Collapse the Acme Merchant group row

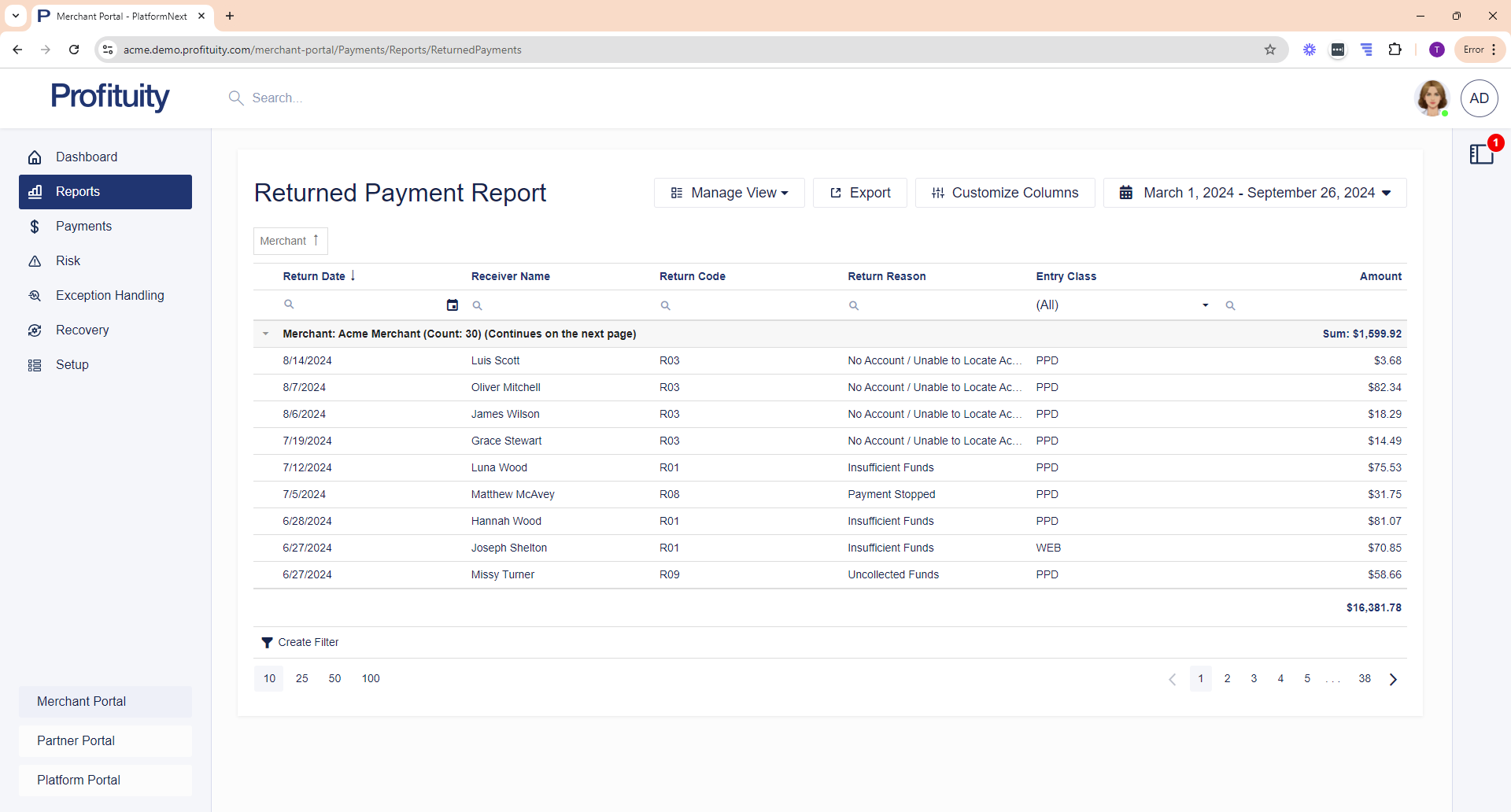(x=266, y=334)
